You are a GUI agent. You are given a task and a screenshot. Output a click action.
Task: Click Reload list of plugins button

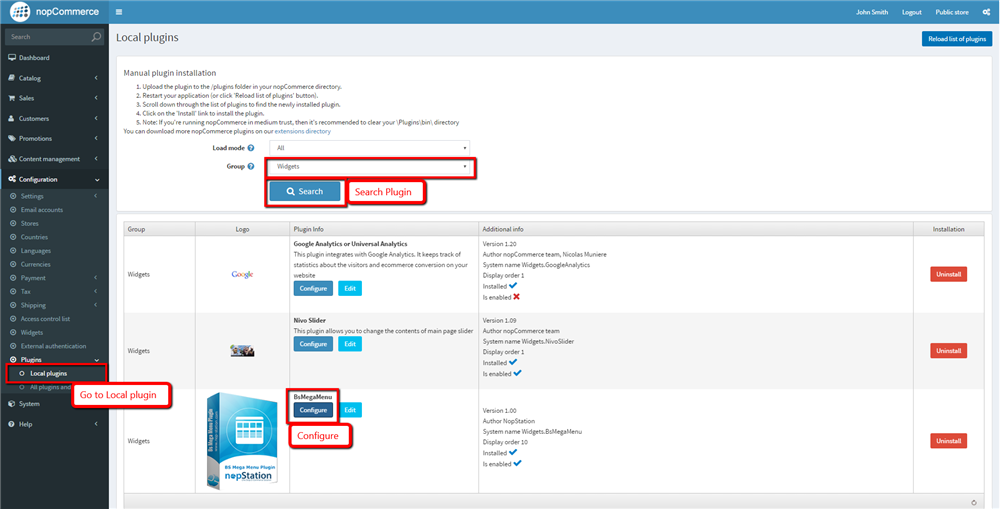click(x=957, y=39)
